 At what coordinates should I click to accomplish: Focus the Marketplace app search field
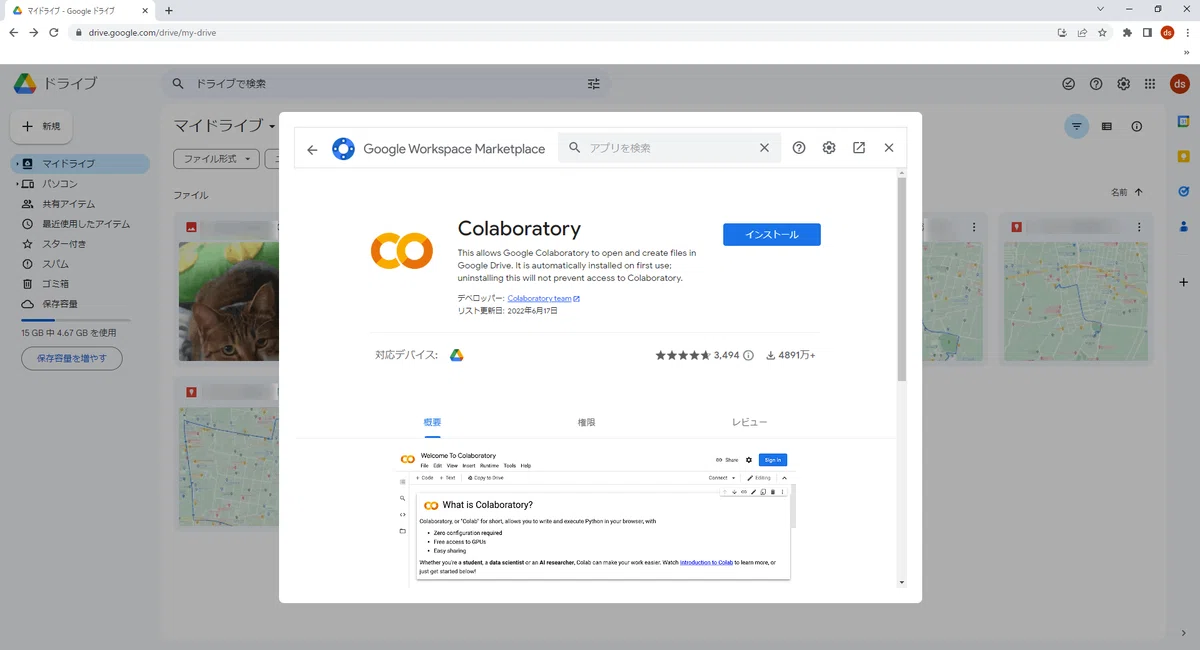[668, 148]
